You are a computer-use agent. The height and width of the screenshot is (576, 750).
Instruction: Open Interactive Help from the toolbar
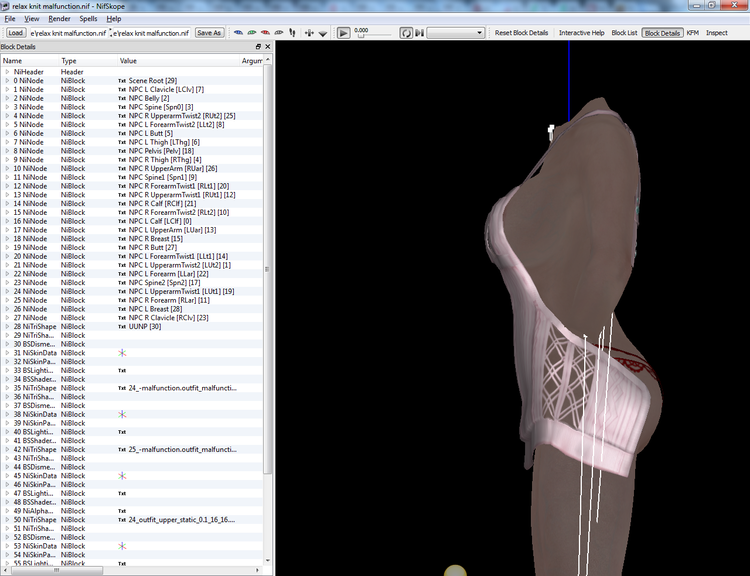click(582, 33)
